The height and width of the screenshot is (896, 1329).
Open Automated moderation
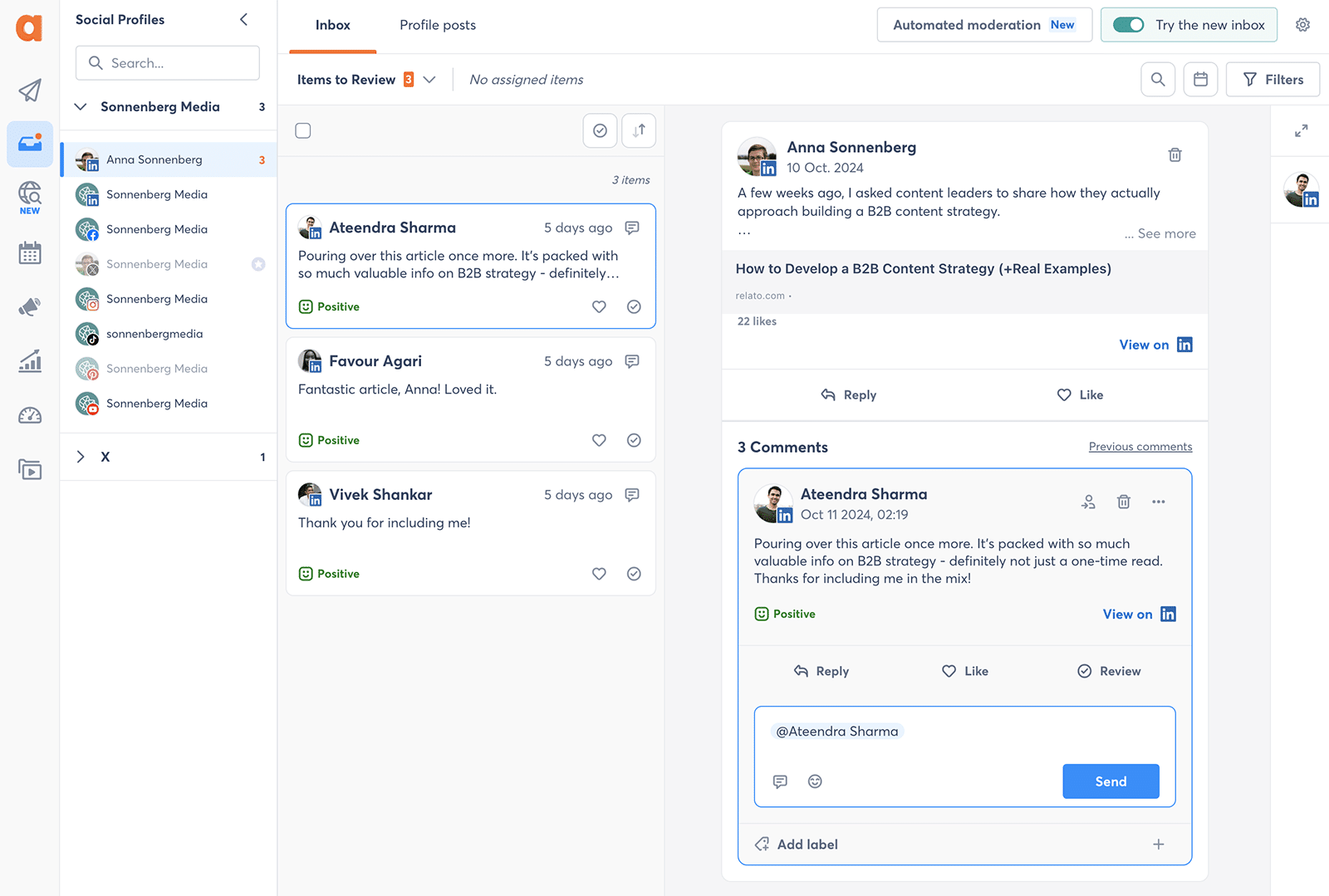click(984, 25)
